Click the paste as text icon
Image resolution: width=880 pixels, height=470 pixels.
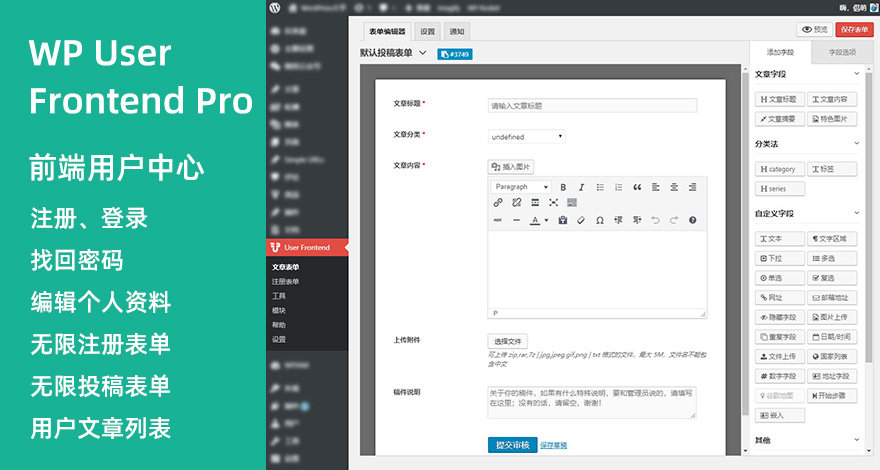pos(562,220)
